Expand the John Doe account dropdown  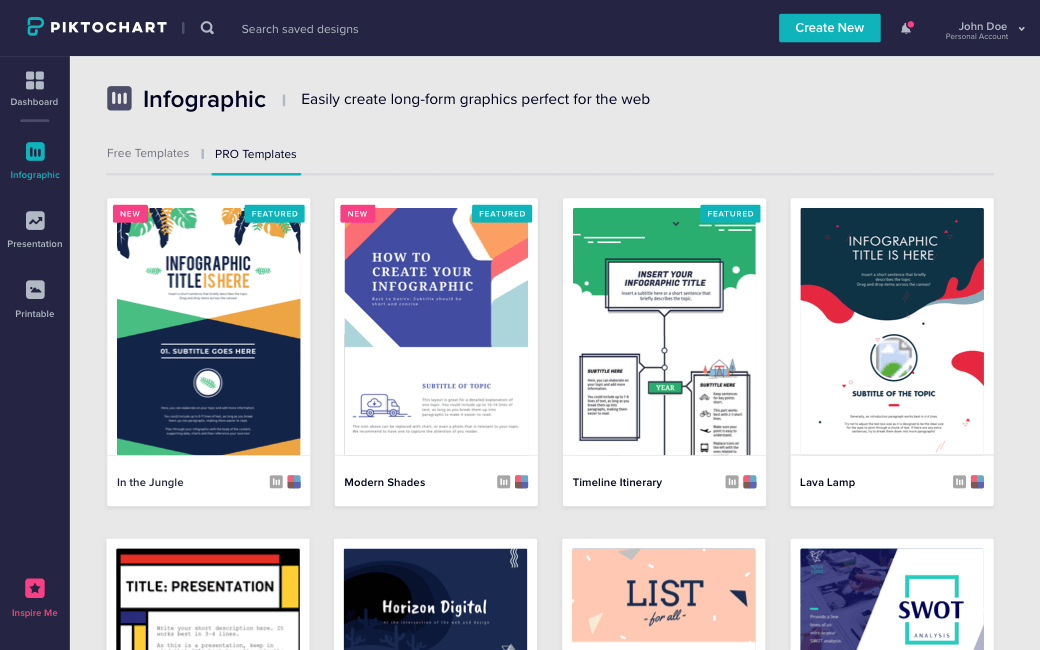[x=1021, y=29]
